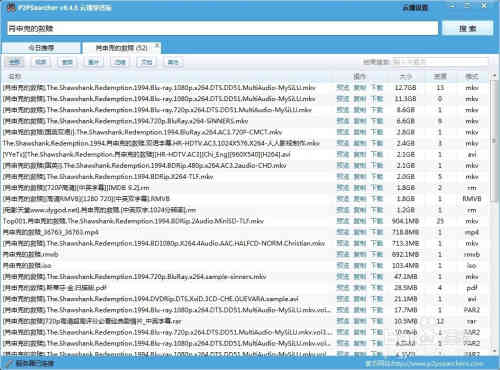Sort by the 大小 column header
This screenshot has width=500, height=370.
point(406,77)
